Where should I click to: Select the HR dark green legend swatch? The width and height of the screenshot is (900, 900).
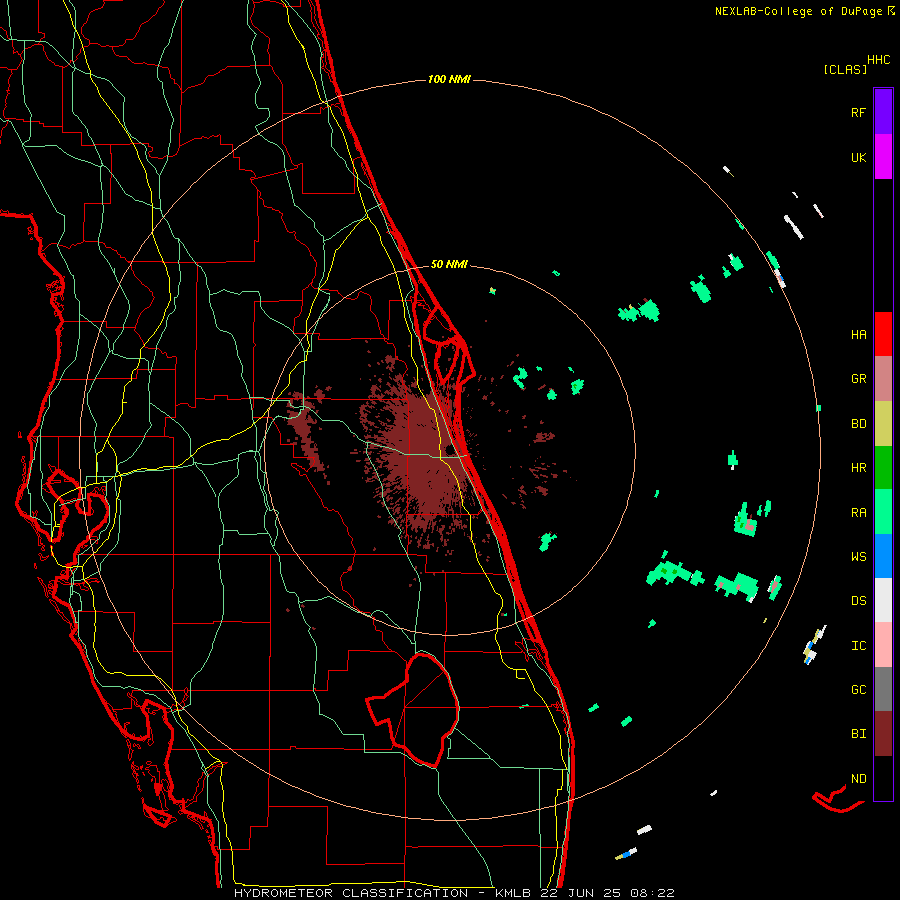[883, 468]
